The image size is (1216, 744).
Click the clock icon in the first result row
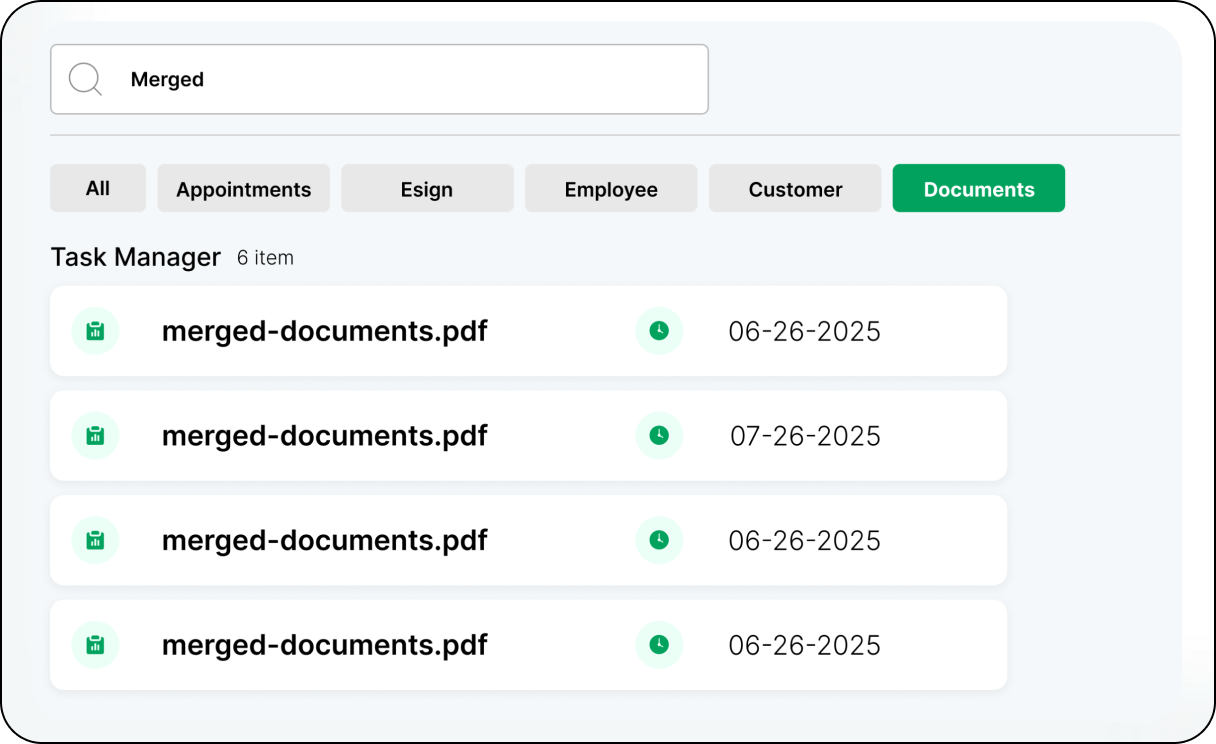point(659,331)
